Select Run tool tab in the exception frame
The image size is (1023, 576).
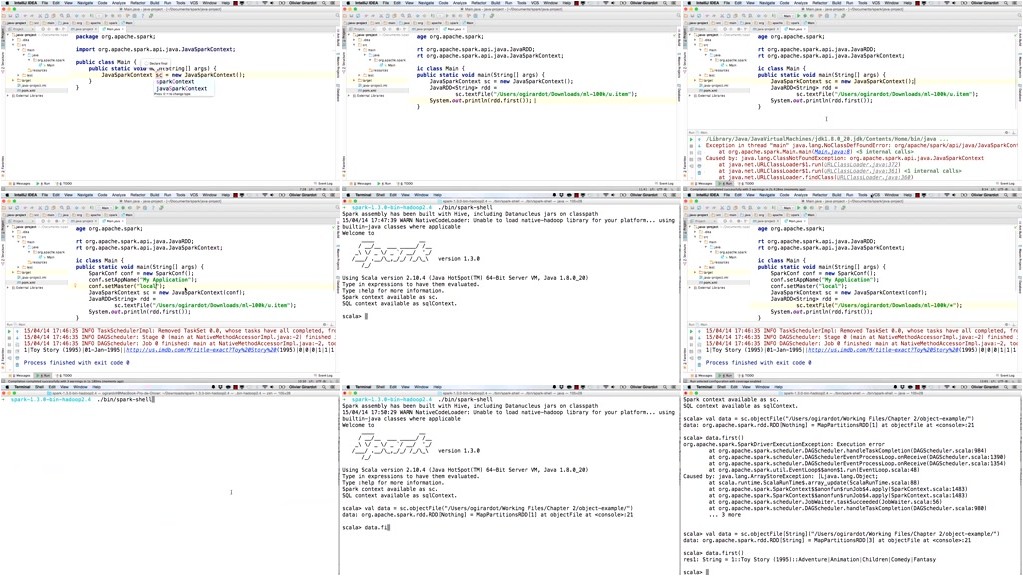coord(725,184)
